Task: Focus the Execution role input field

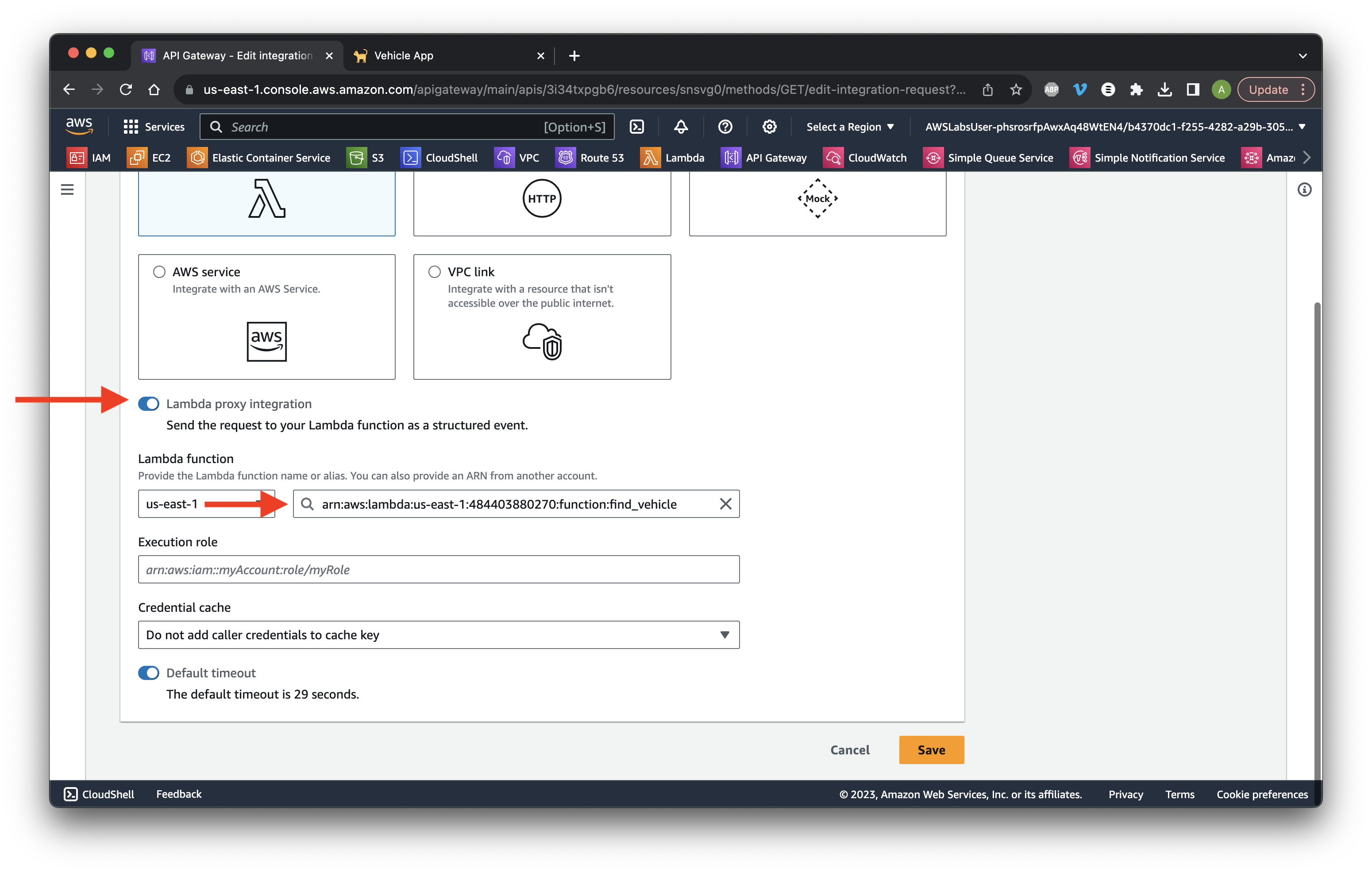Action: click(x=439, y=569)
